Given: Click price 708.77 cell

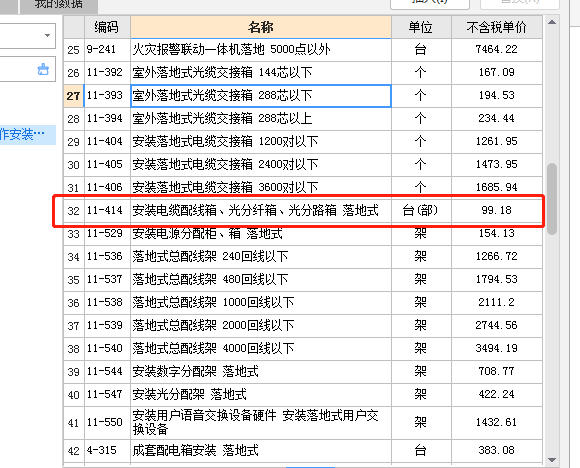Looking at the screenshot, I should (x=496, y=371).
